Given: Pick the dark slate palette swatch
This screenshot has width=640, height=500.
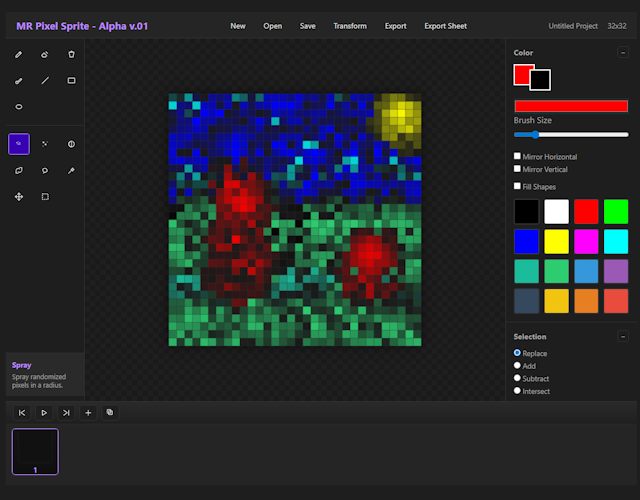Looking at the screenshot, I should [x=527, y=301].
